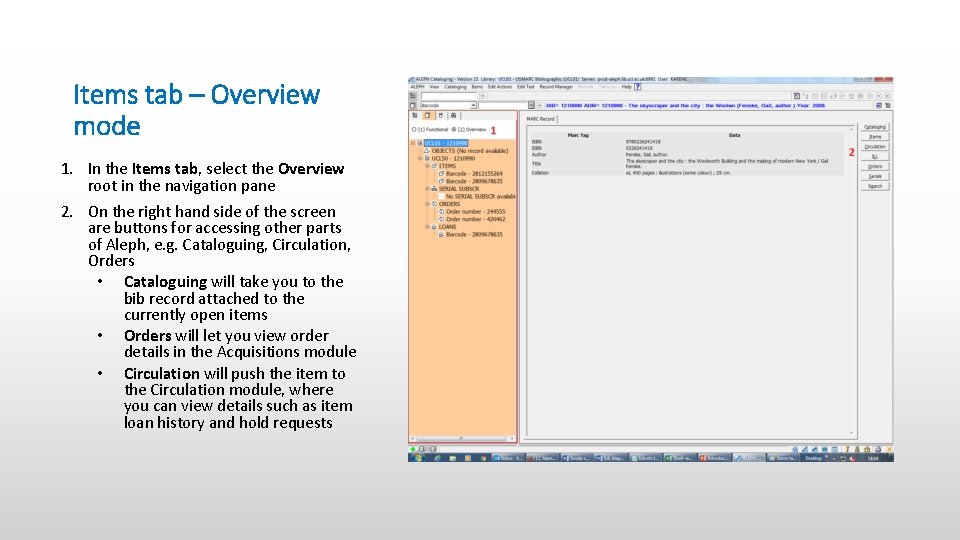The width and height of the screenshot is (960, 540).
Task: Collapse the LOANS branch expander
Action: pos(427,227)
